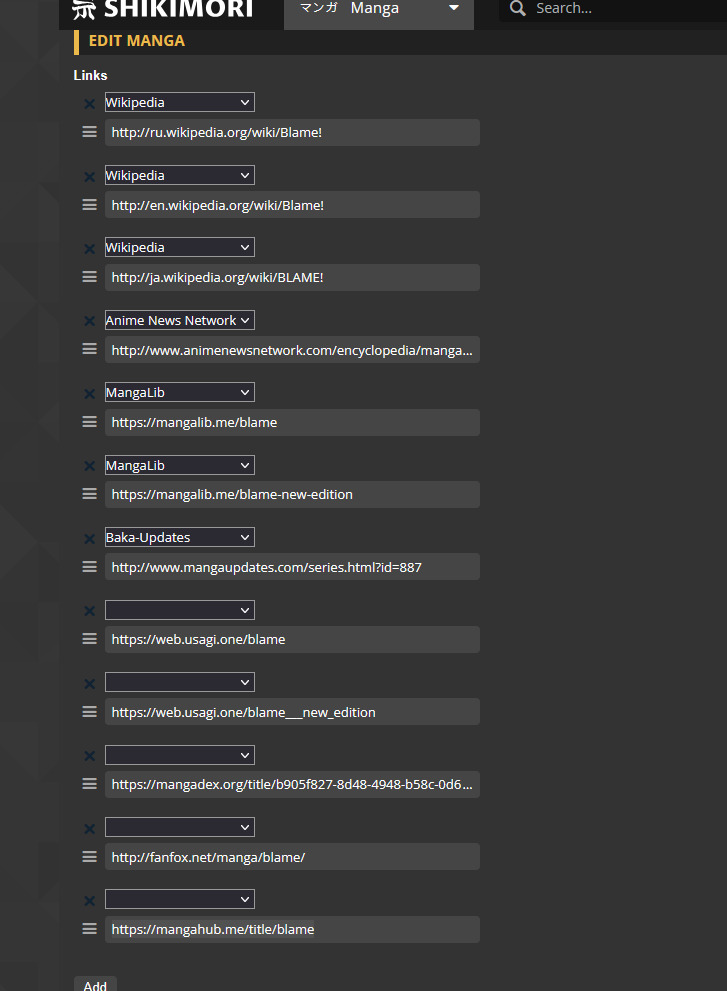Remove the blame-new-edition MangaLib link

[x=89, y=466]
